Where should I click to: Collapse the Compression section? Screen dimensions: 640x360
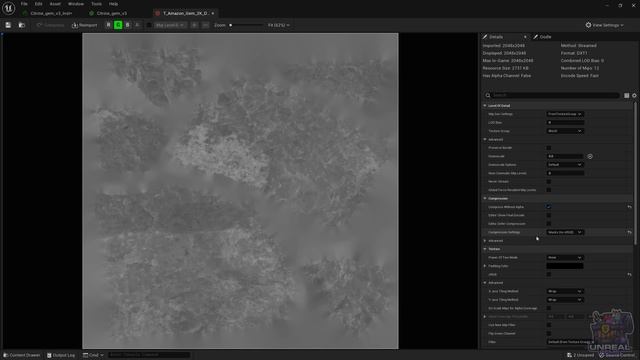(485, 198)
